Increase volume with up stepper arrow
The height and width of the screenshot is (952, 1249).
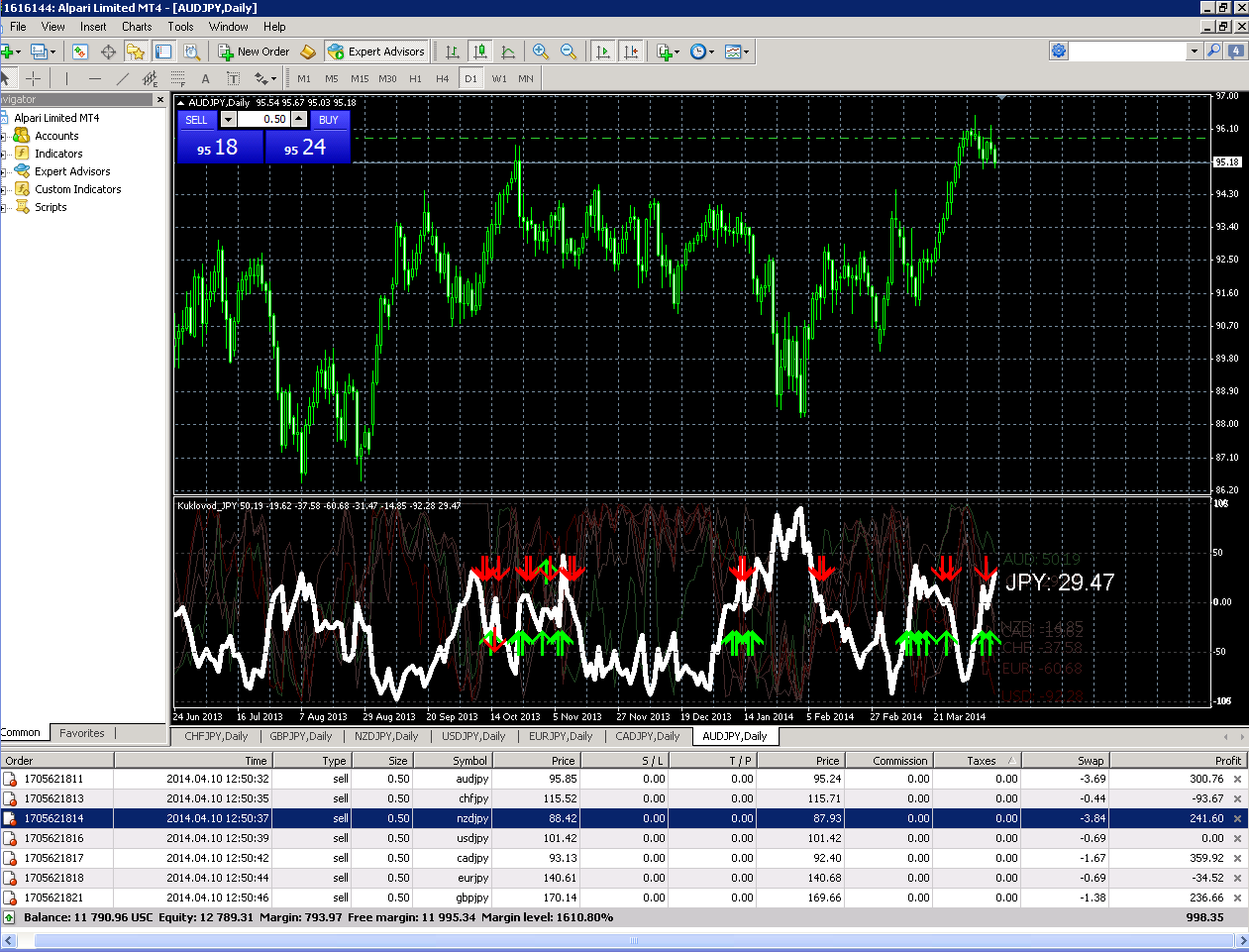click(298, 119)
